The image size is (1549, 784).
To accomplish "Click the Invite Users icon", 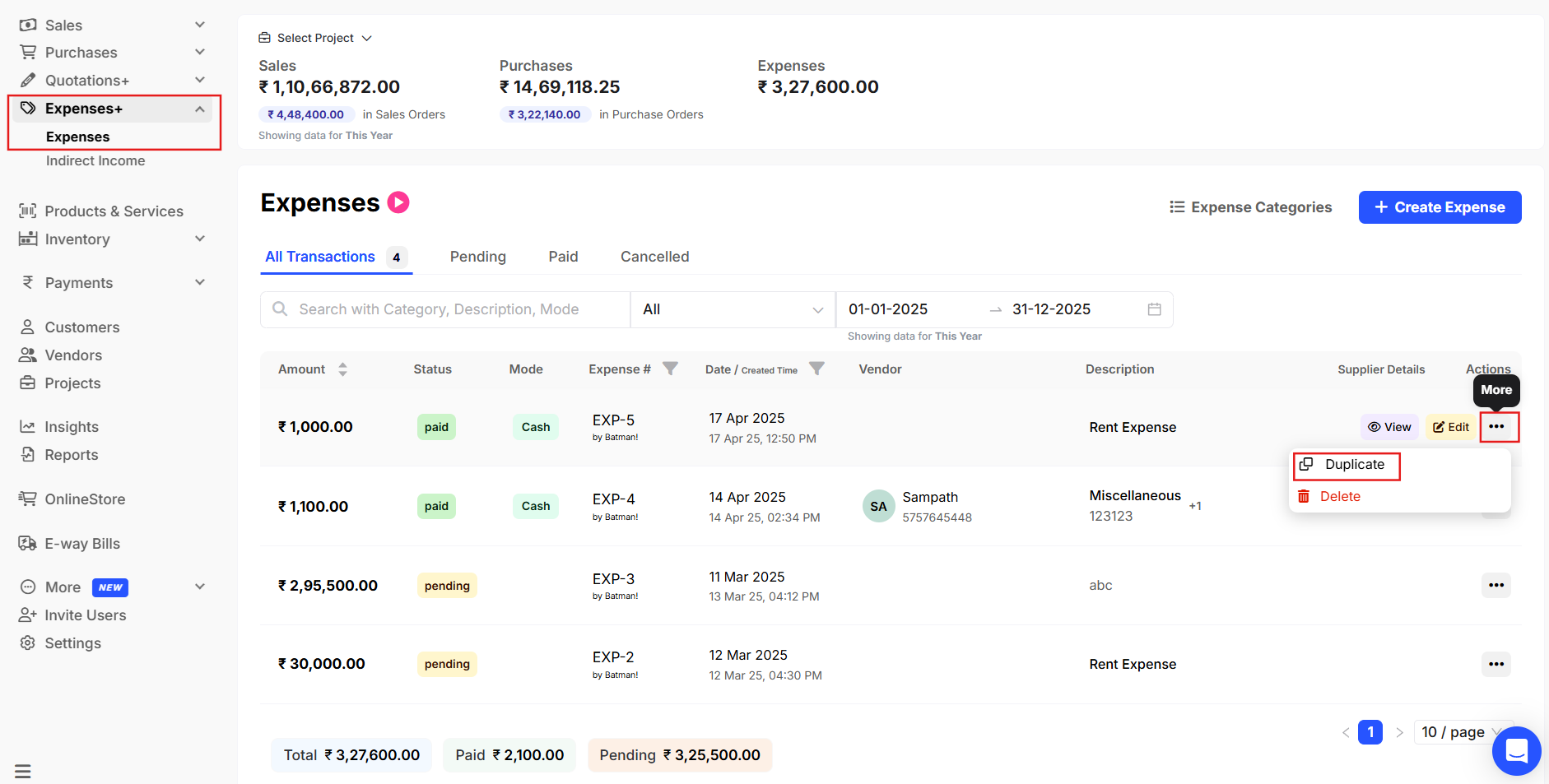I will click(28, 615).
